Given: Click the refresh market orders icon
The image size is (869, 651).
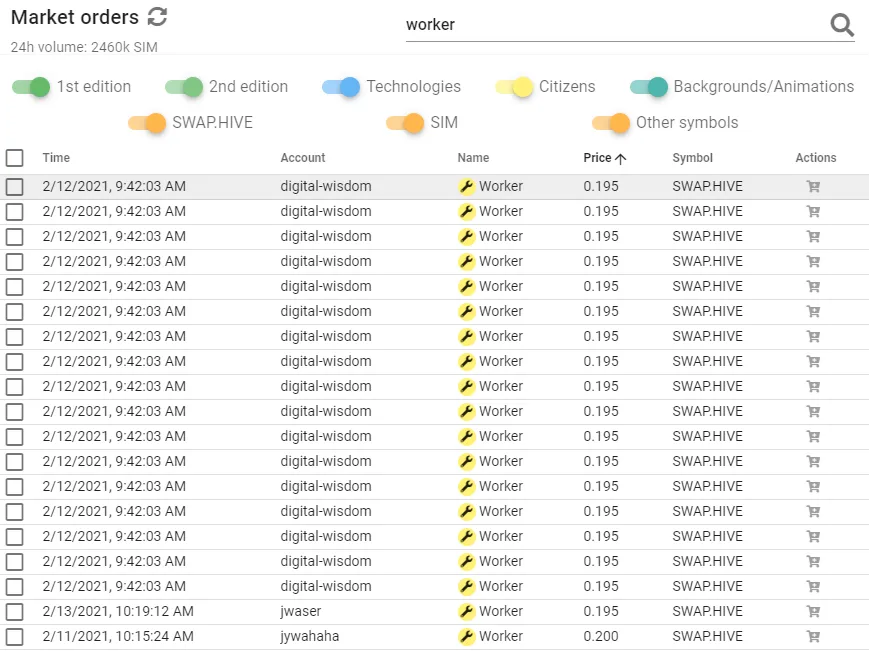Looking at the screenshot, I should [x=157, y=16].
